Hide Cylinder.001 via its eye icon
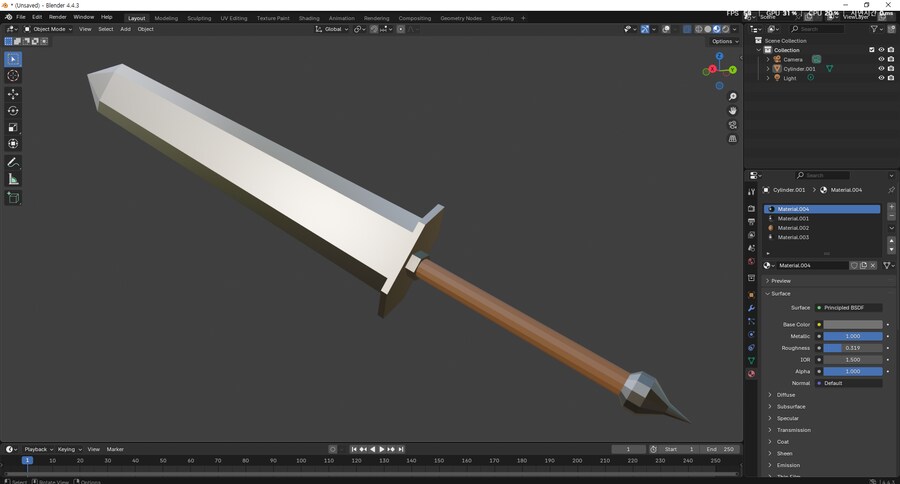Screen dimensions: 900x484 pyautogui.click(x=881, y=68)
